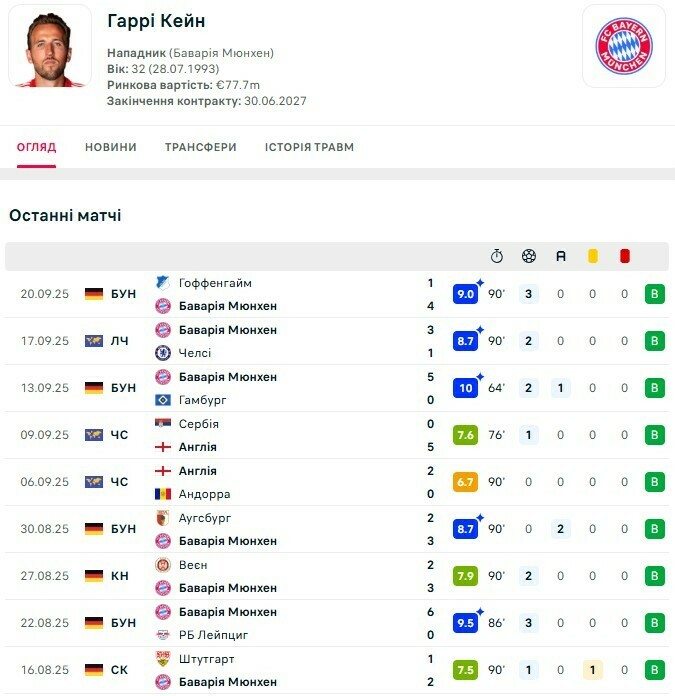Screen dimensions: 675x696
Task: Open the Трансфери tab
Action: 201,147
